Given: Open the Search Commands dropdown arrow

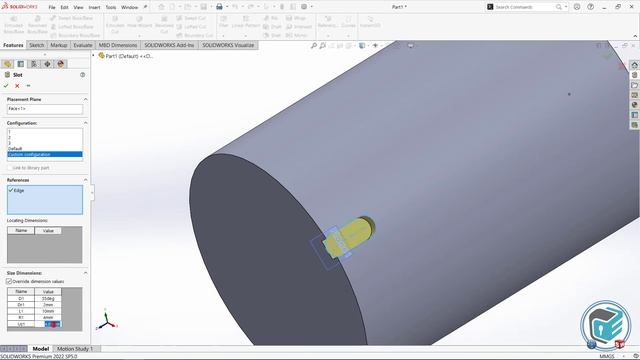Looking at the screenshot, I should 566,7.
